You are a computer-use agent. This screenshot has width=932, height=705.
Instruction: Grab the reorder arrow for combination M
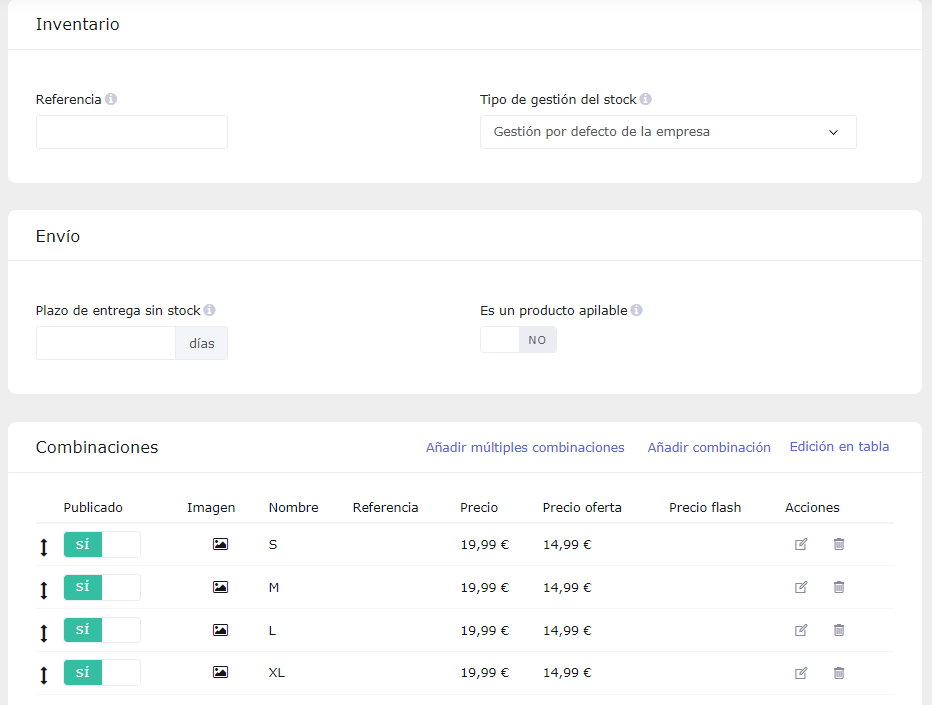pyautogui.click(x=43, y=590)
